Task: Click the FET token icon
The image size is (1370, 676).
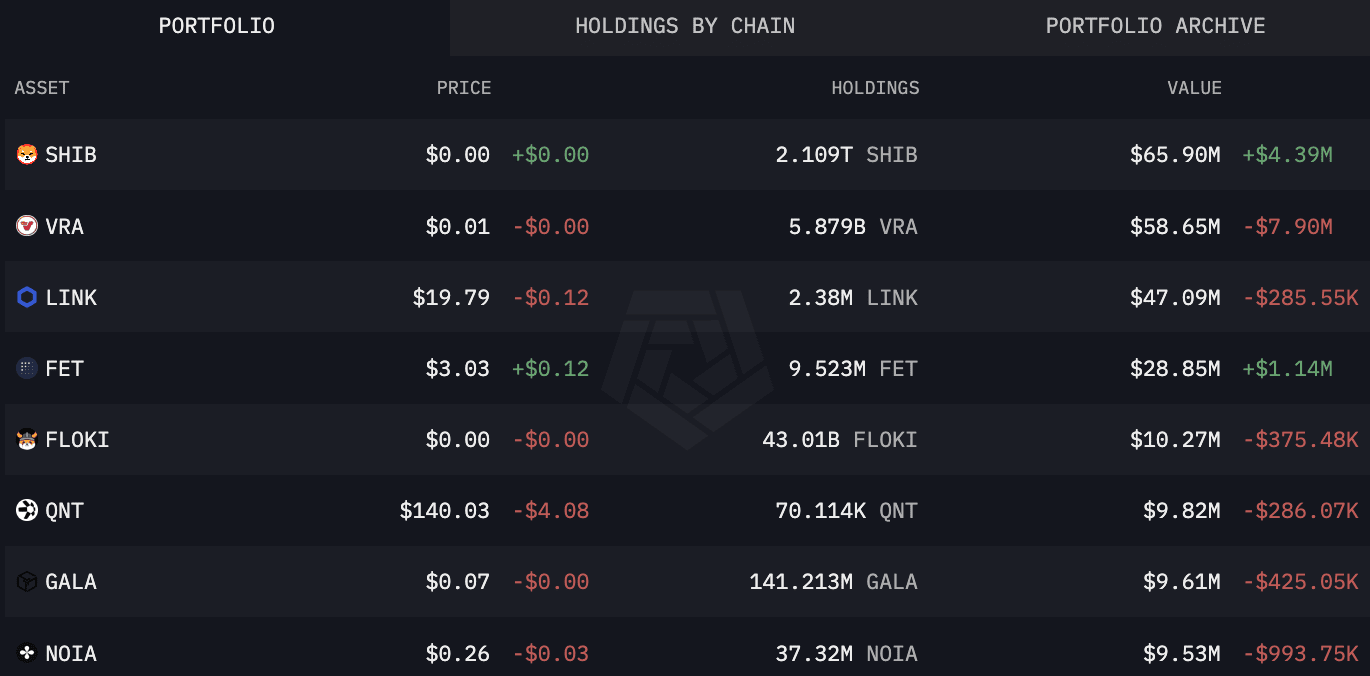Action: click(x=27, y=369)
